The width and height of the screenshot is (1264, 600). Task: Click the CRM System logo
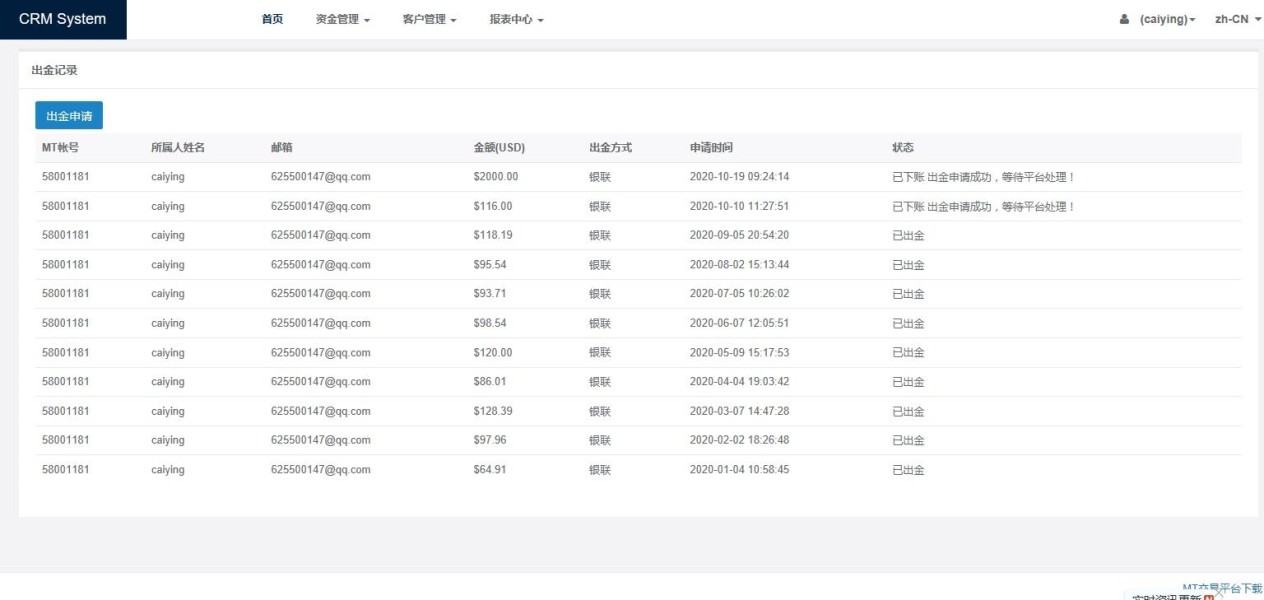coord(63,19)
